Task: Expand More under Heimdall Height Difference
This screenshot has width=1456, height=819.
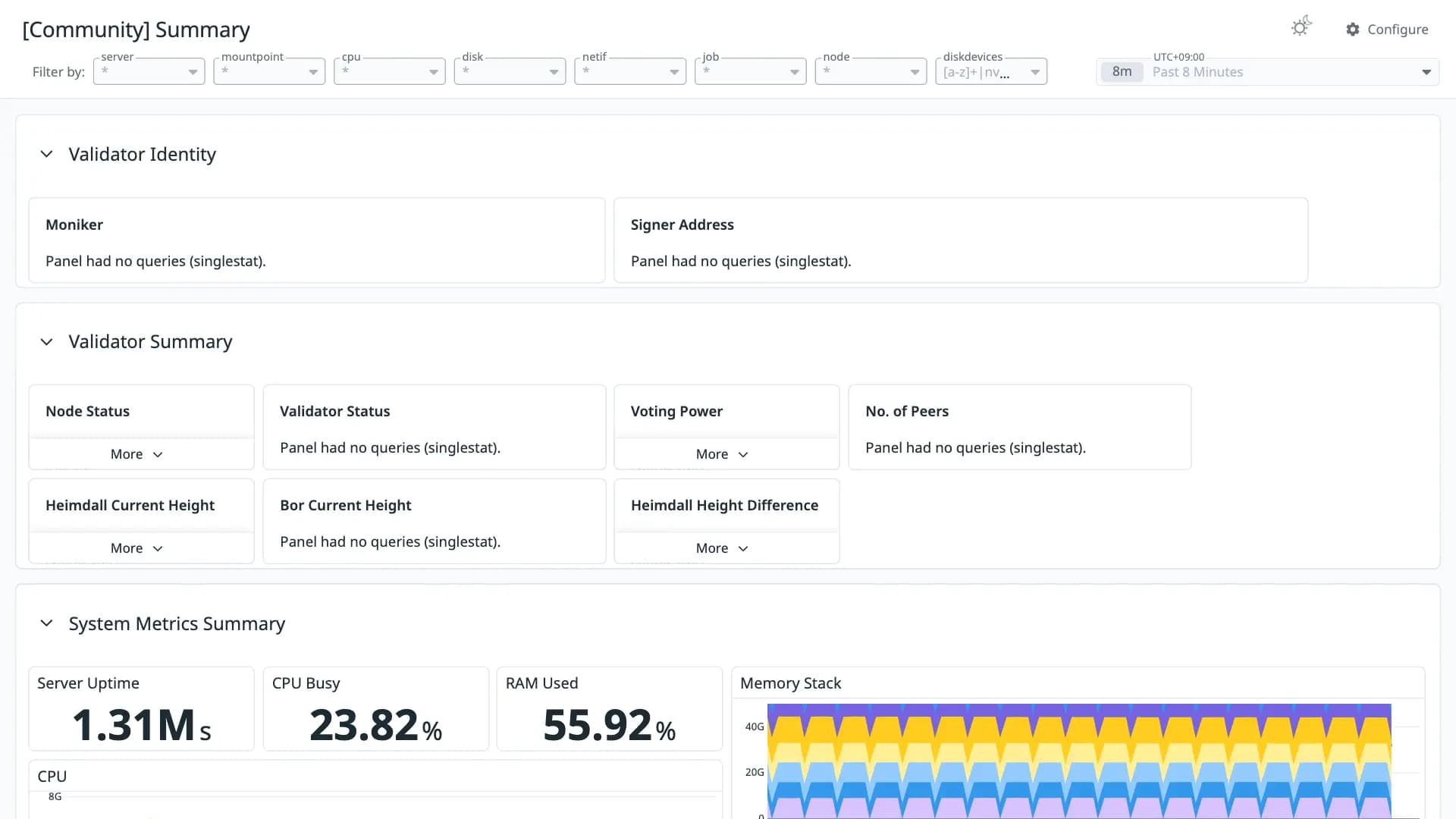Action: pos(722,548)
